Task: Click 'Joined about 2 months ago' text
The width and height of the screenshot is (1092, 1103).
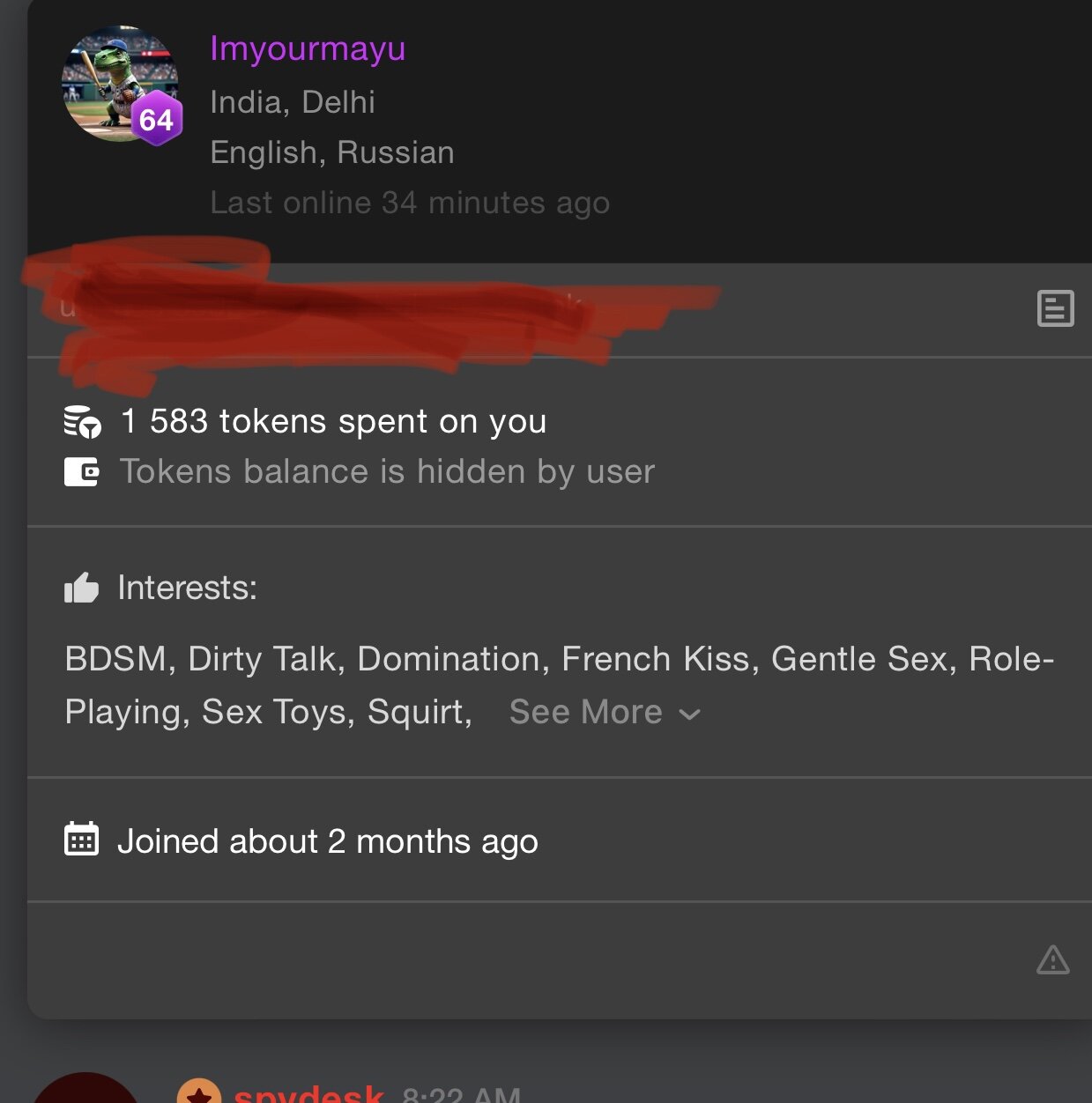Action: pyautogui.click(x=327, y=841)
